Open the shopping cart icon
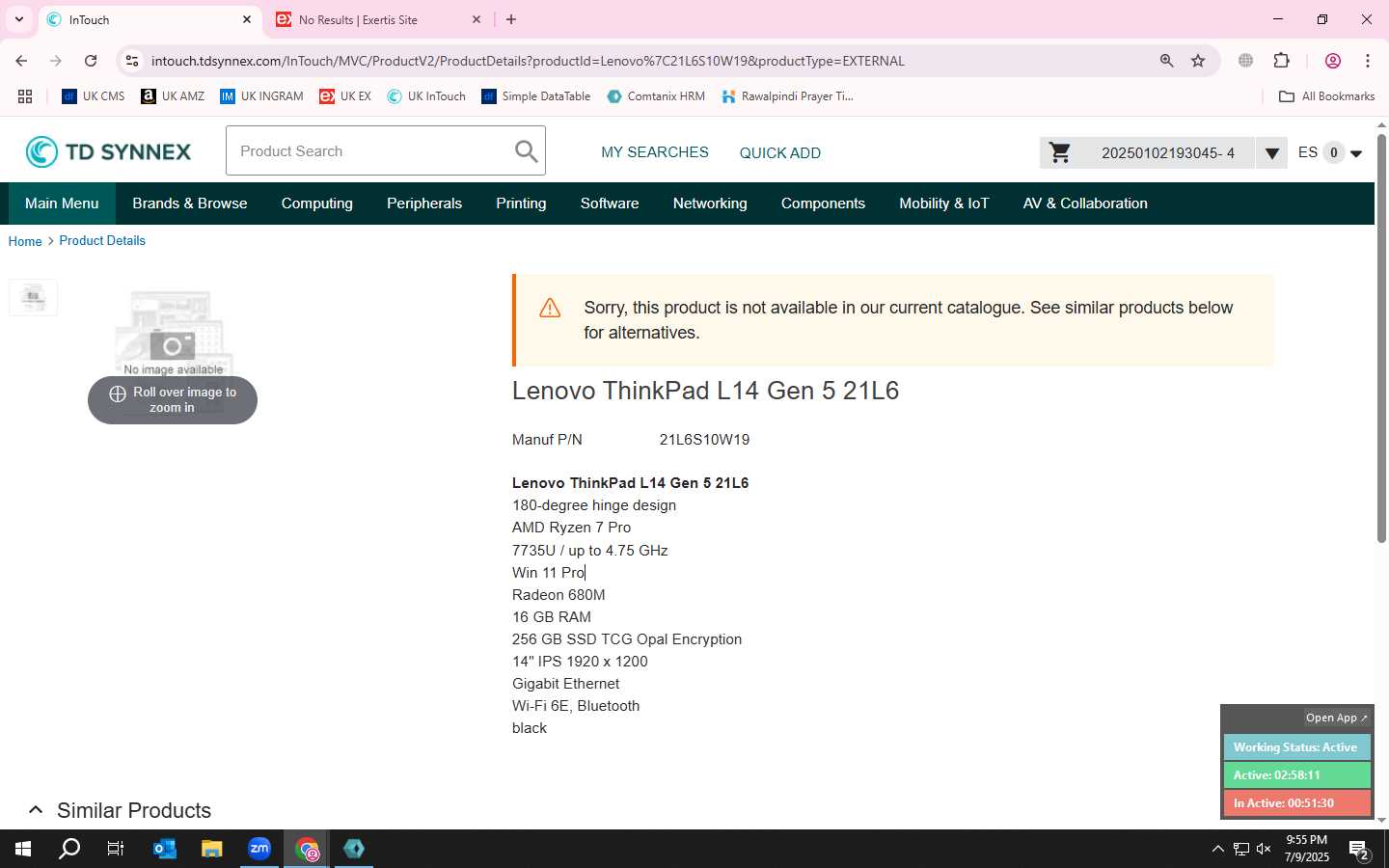1389x868 pixels. [x=1060, y=152]
